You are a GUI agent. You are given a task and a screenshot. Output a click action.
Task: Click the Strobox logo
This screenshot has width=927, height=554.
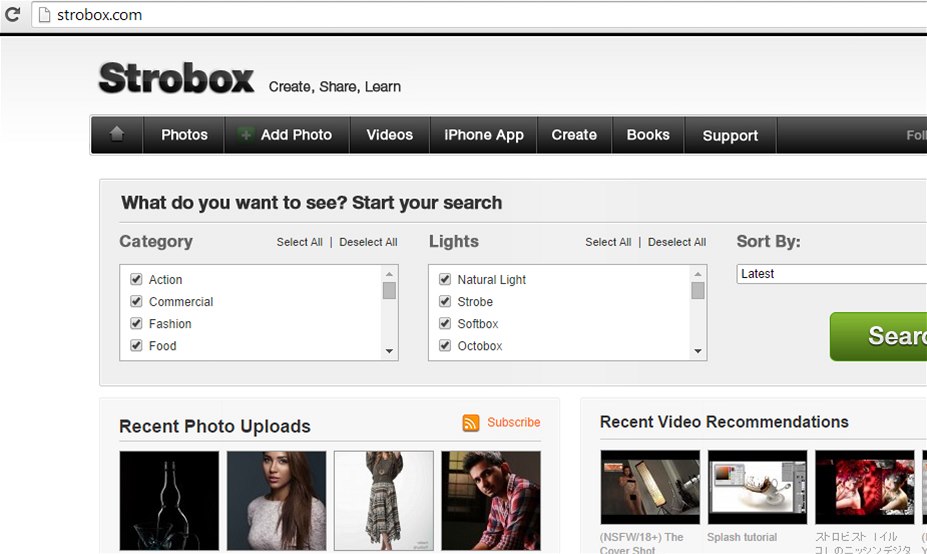176,78
